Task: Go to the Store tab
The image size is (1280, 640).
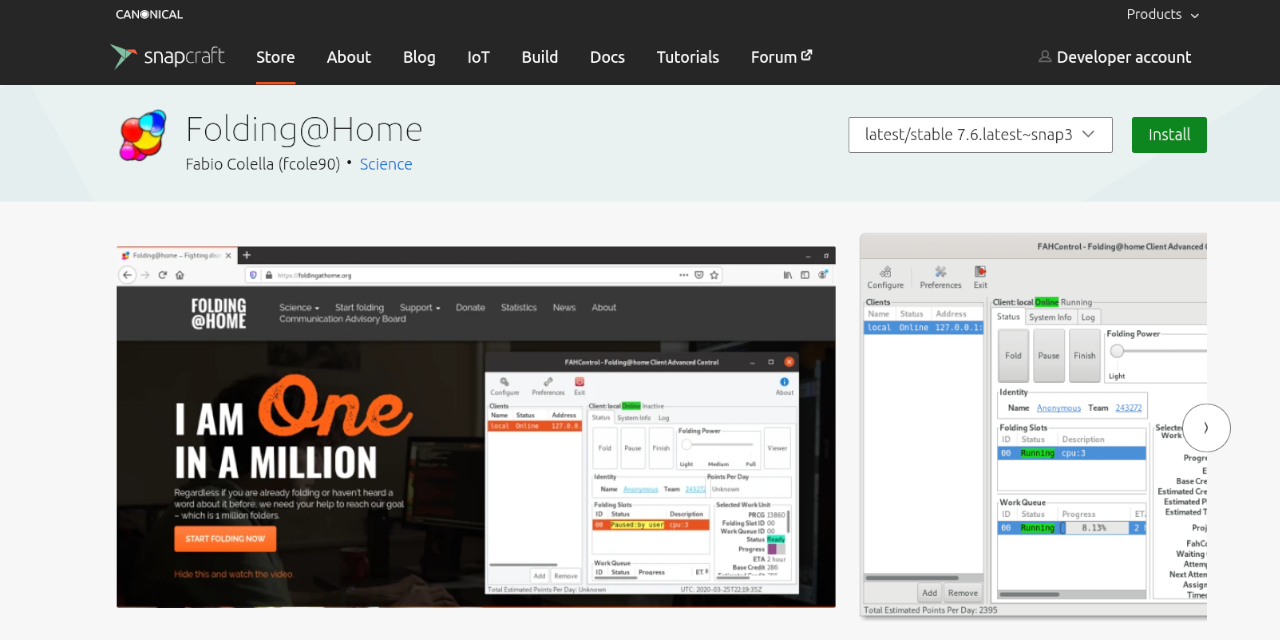Action: 275,57
